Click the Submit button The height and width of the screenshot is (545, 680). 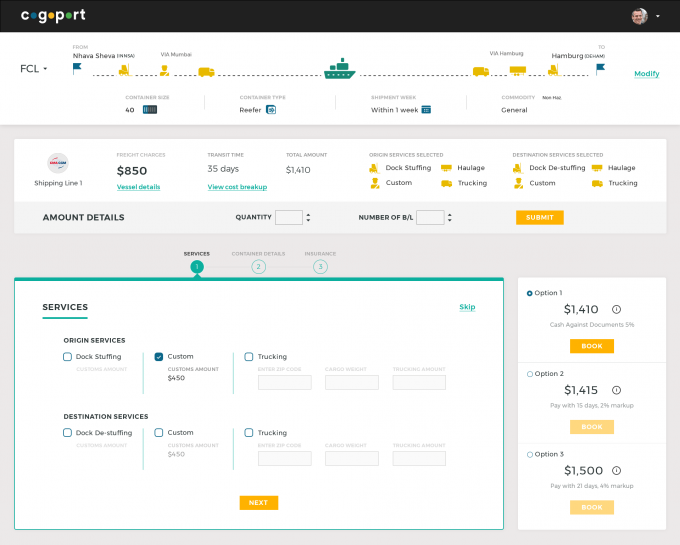pyautogui.click(x=540, y=217)
